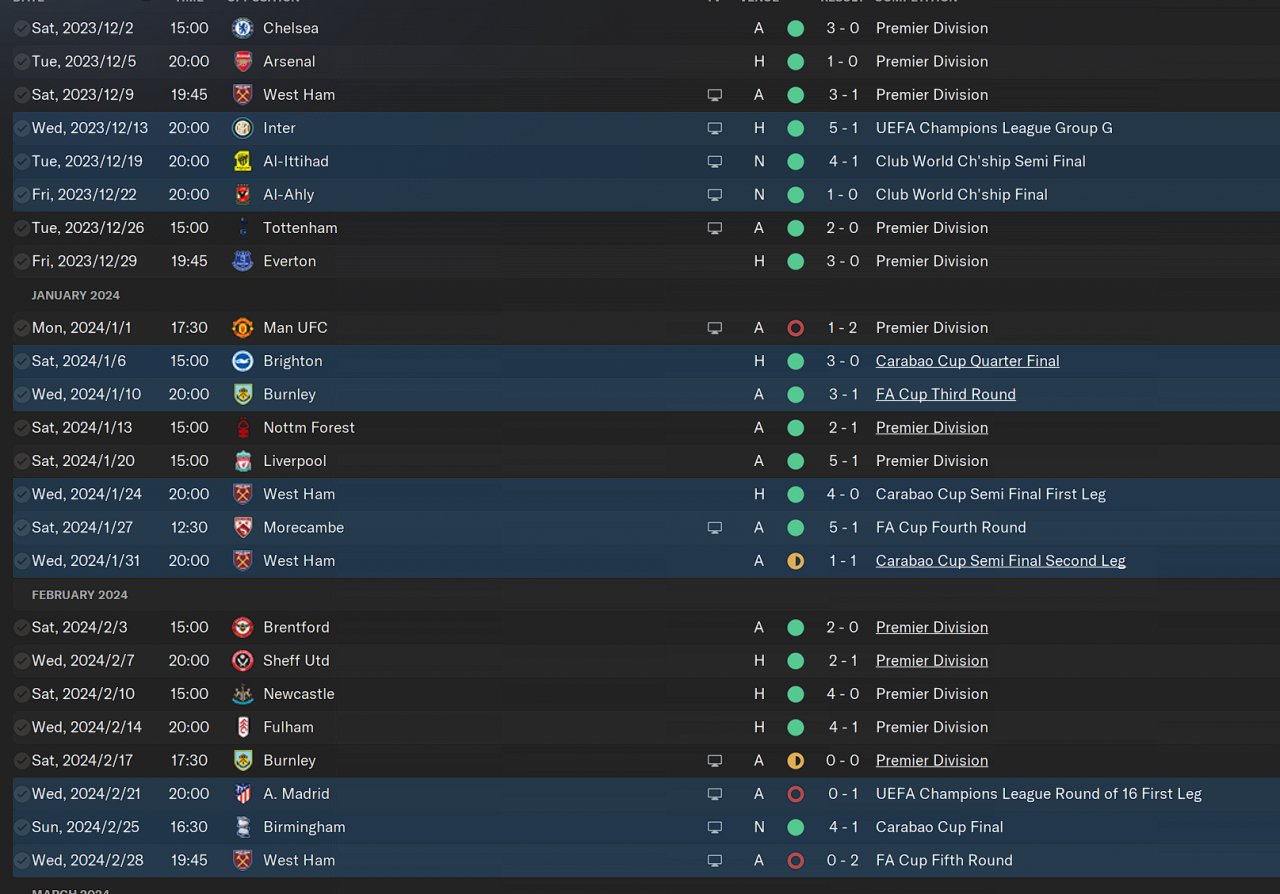Click the Chelsea club badge icon

click(242, 28)
